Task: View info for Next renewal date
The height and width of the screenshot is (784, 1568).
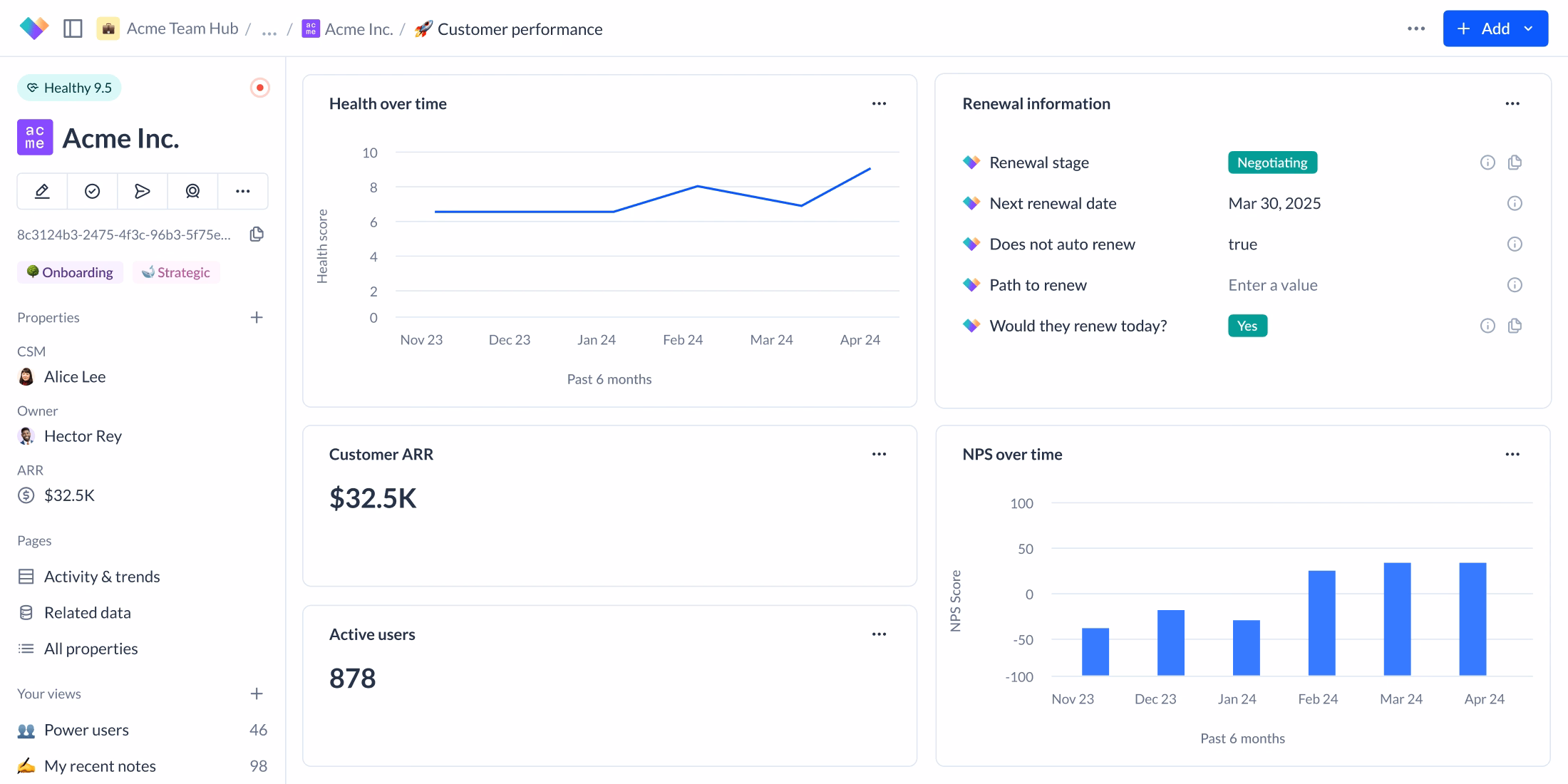Action: coord(1515,203)
